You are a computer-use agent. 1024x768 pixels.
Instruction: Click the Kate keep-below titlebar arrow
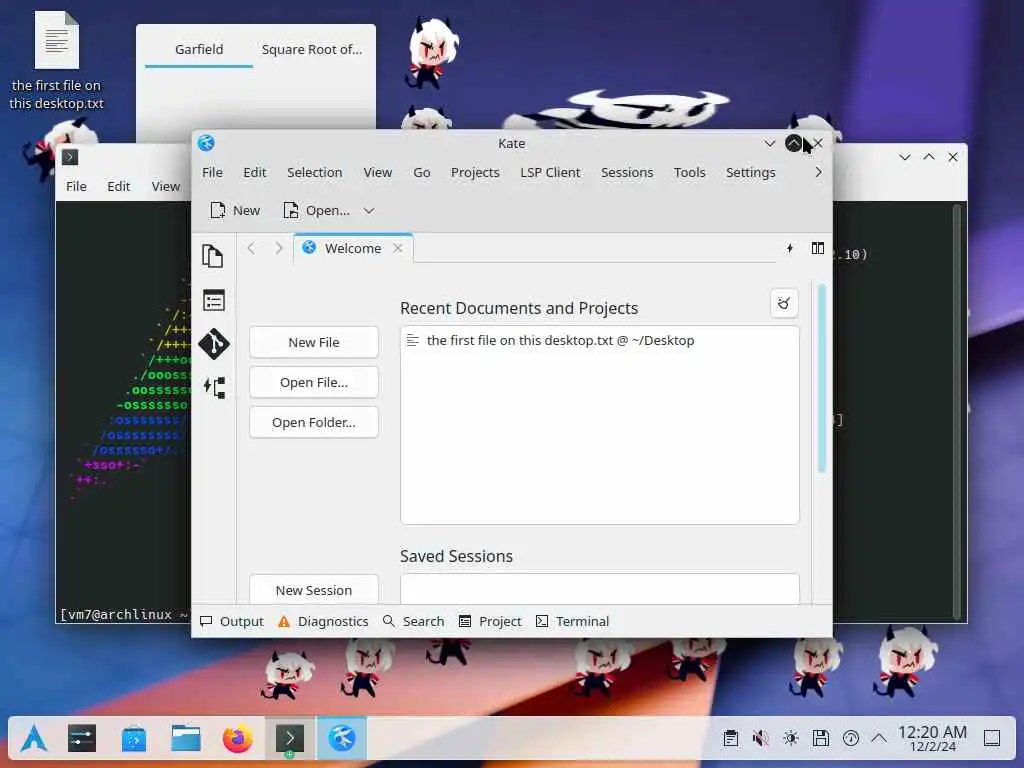769,143
